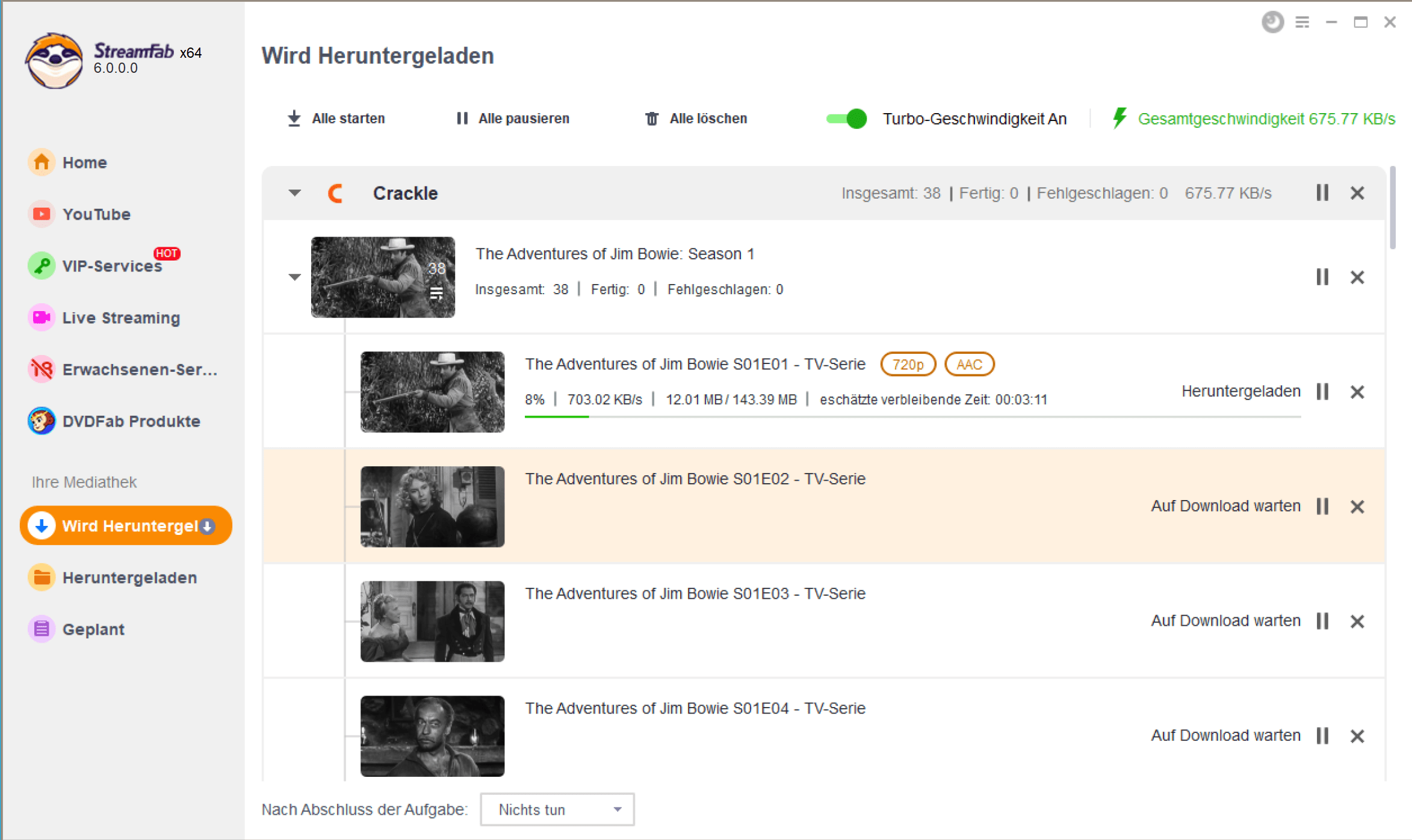Open the Geplant list

pyautogui.click(x=93, y=629)
